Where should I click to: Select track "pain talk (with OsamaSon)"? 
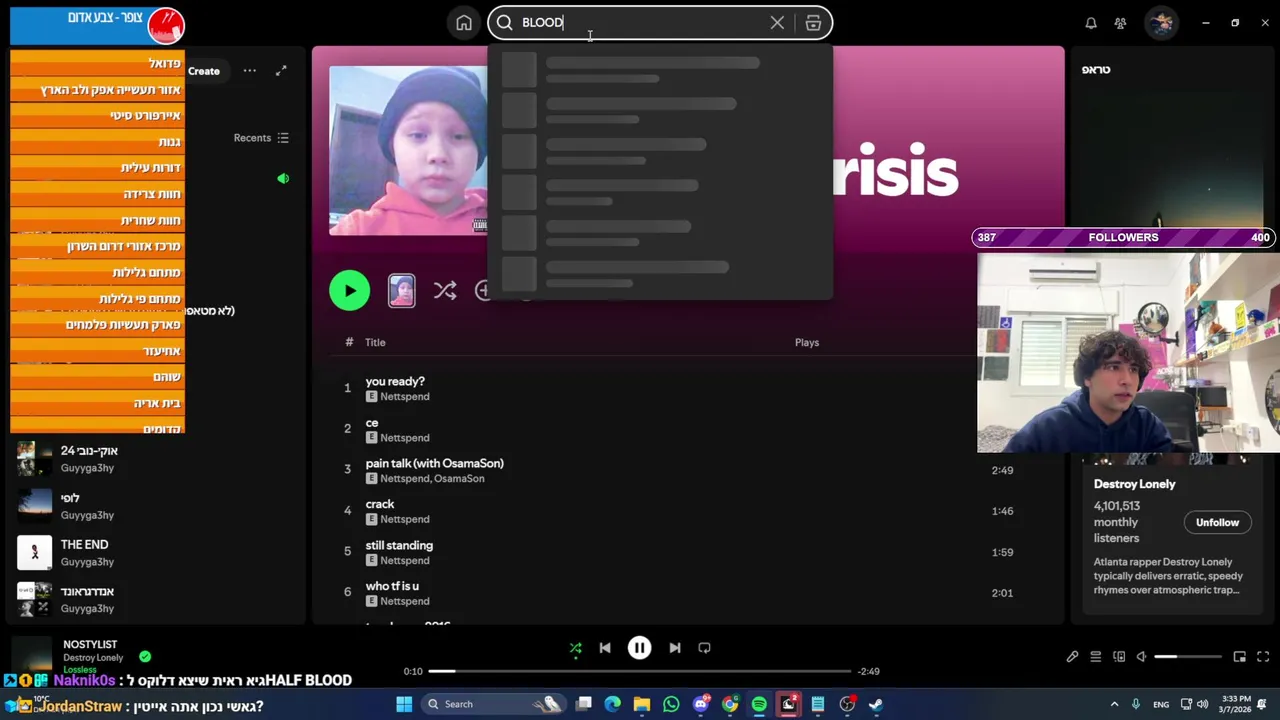coord(434,463)
